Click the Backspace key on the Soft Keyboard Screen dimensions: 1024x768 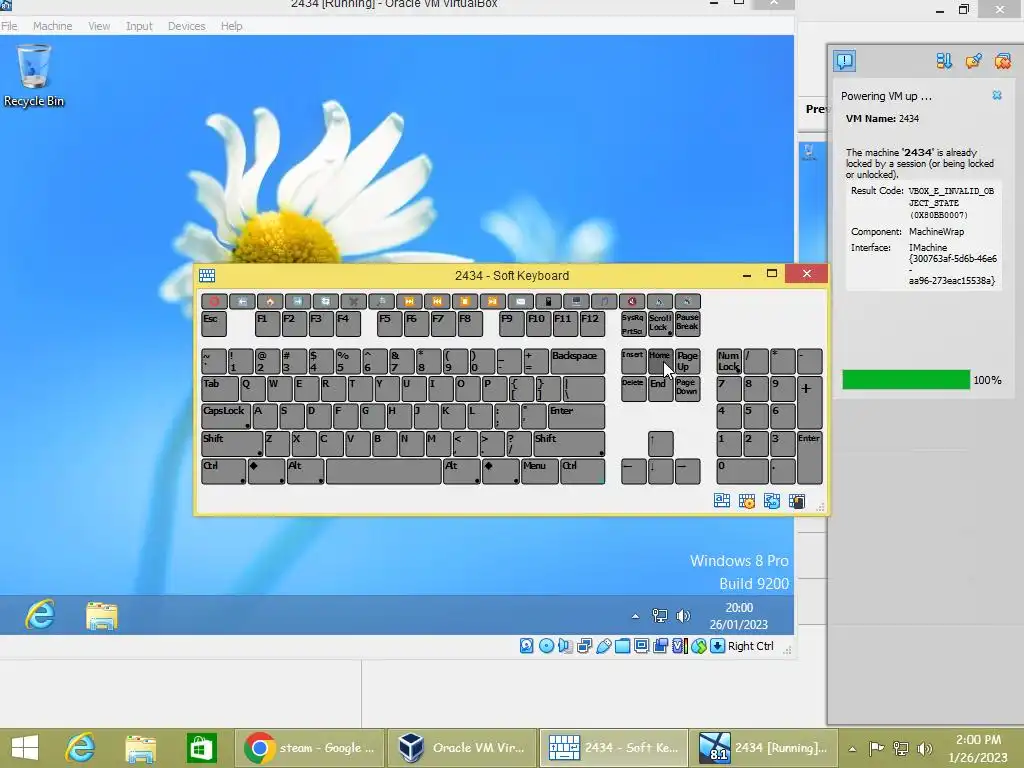point(577,361)
